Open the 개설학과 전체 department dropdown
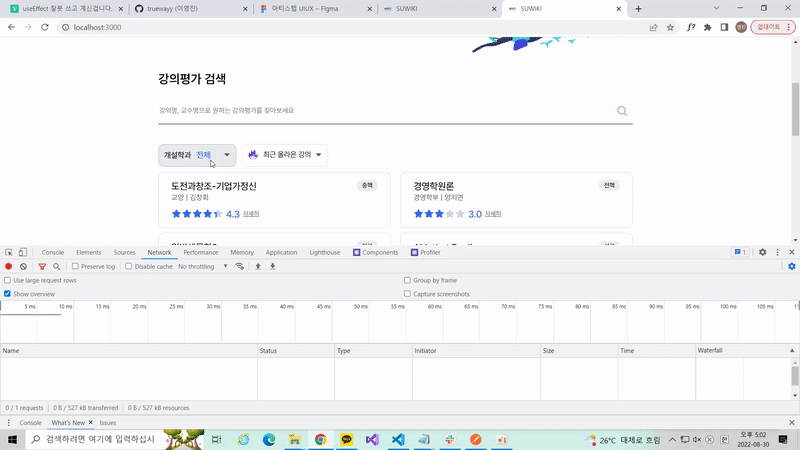The height and width of the screenshot is (450, 800). click(x=197, y=155)
